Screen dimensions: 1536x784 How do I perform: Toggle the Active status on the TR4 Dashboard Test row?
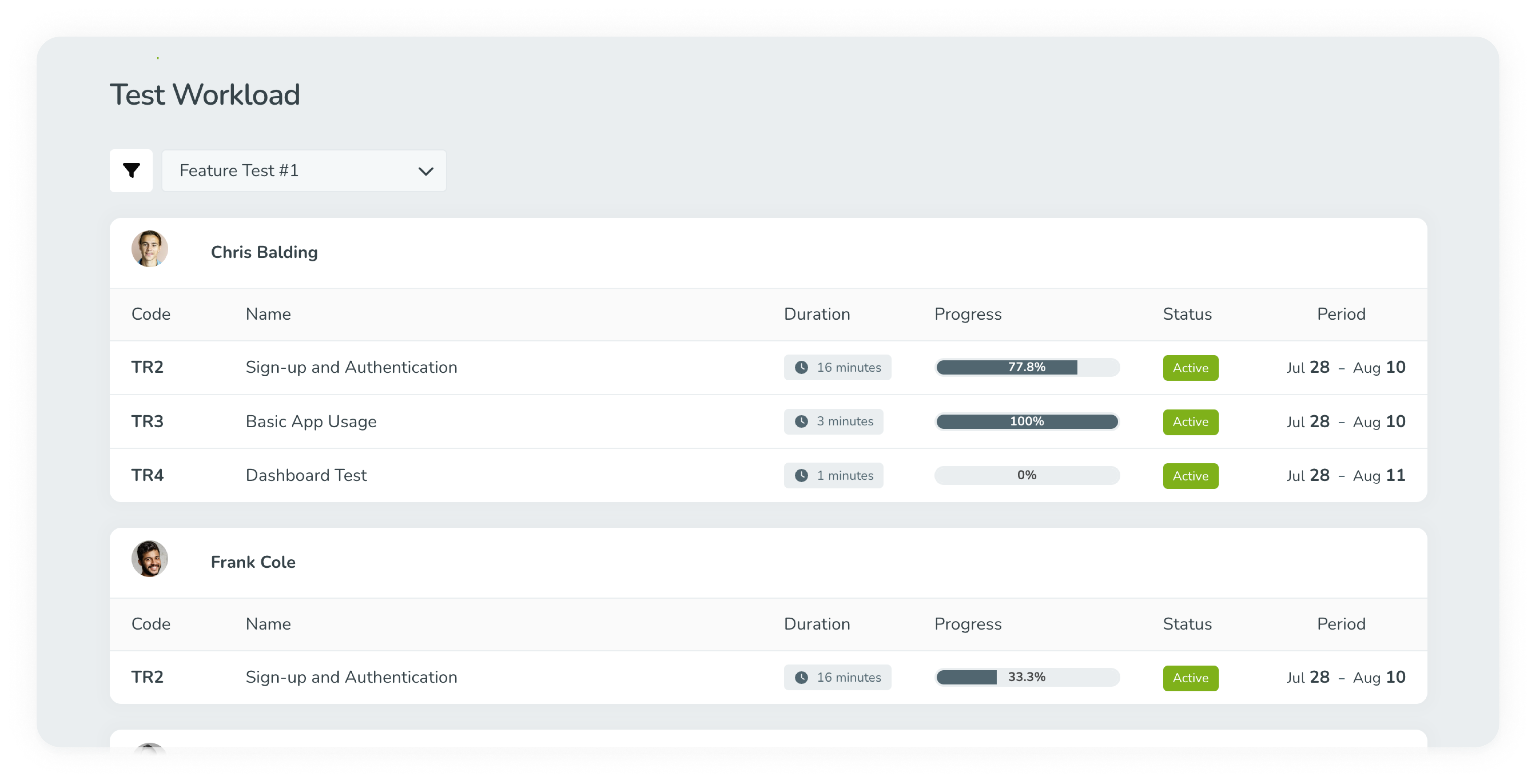1190,476
